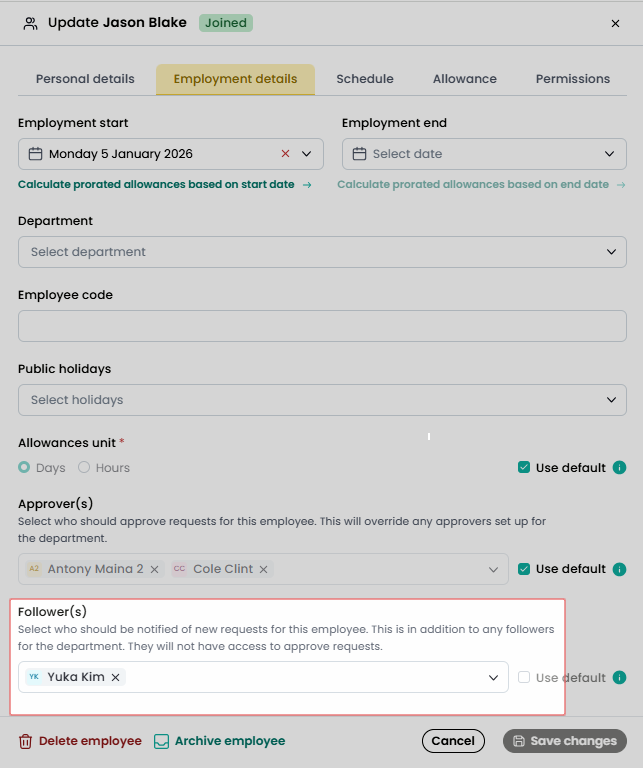Expand the Public holidays dropdown
Viewport: 643px width, 768px height.
322,400
